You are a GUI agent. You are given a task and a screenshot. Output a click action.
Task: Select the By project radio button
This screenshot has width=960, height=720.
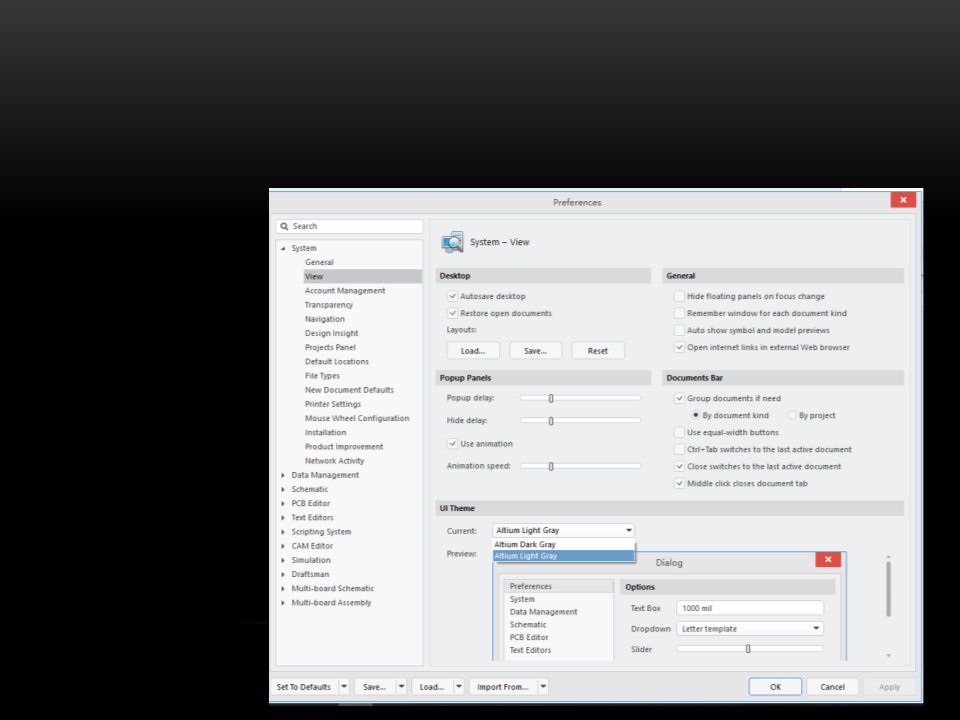[792, 415]
